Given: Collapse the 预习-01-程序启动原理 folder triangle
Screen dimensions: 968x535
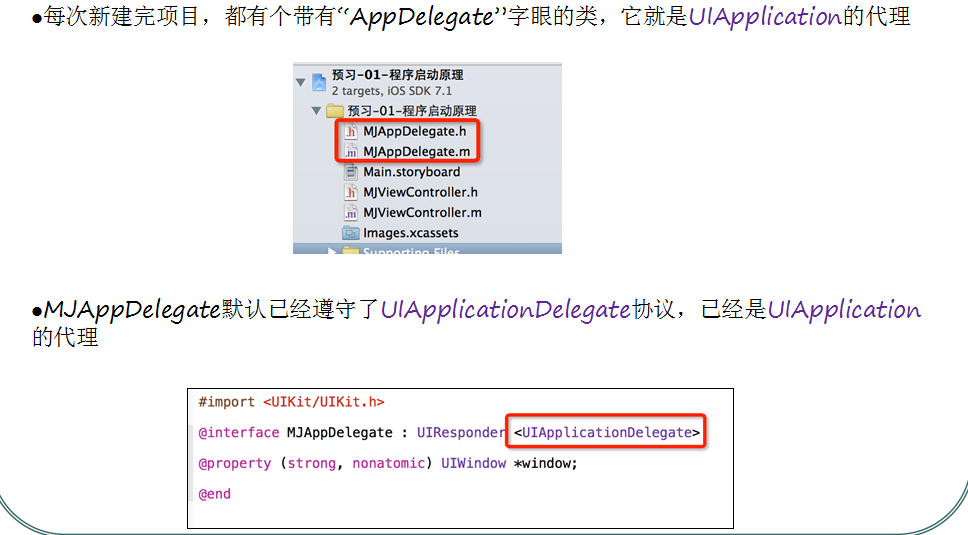Looking at the screenshot, I should coord(316,111).
